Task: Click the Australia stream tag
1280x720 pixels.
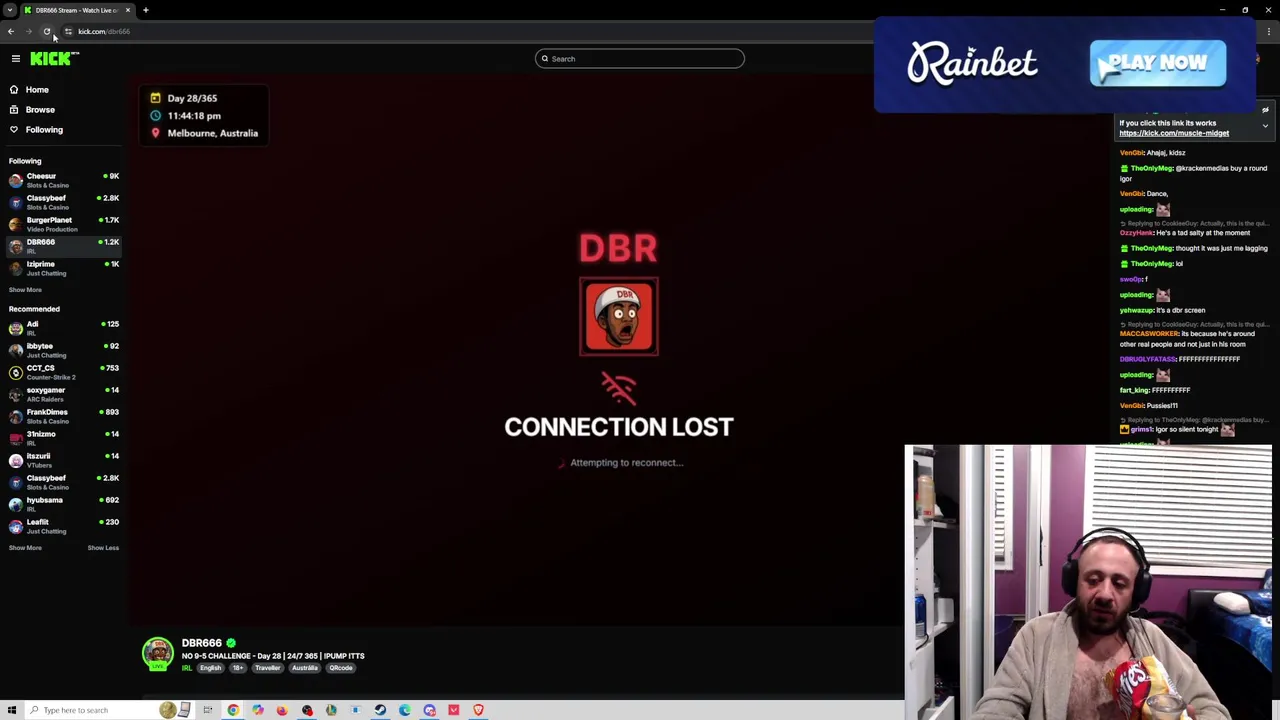Action: (x=305, y=668)
